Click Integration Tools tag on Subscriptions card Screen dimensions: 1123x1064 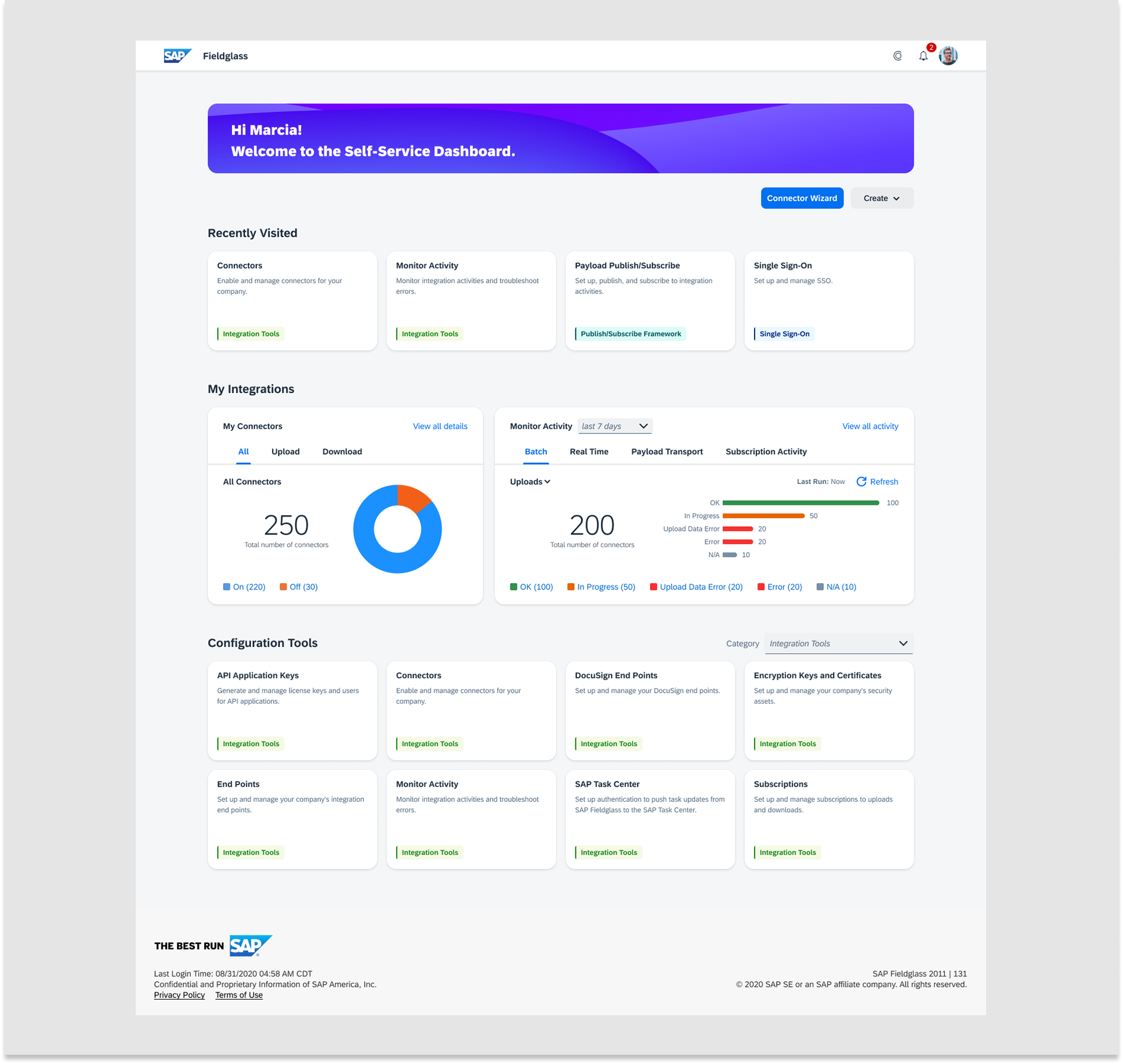787,853
